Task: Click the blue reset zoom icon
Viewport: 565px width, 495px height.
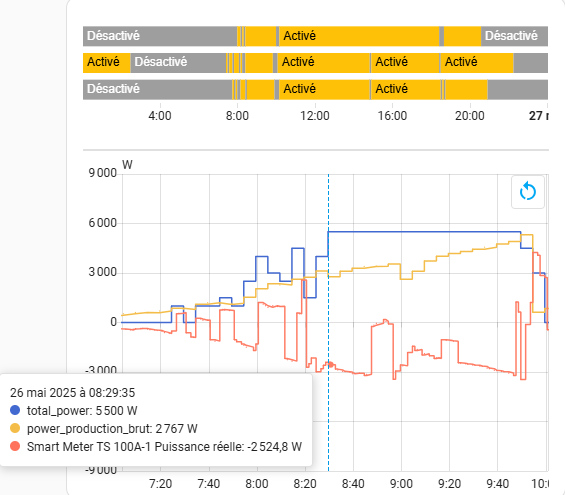Action: tap(528, 191)
